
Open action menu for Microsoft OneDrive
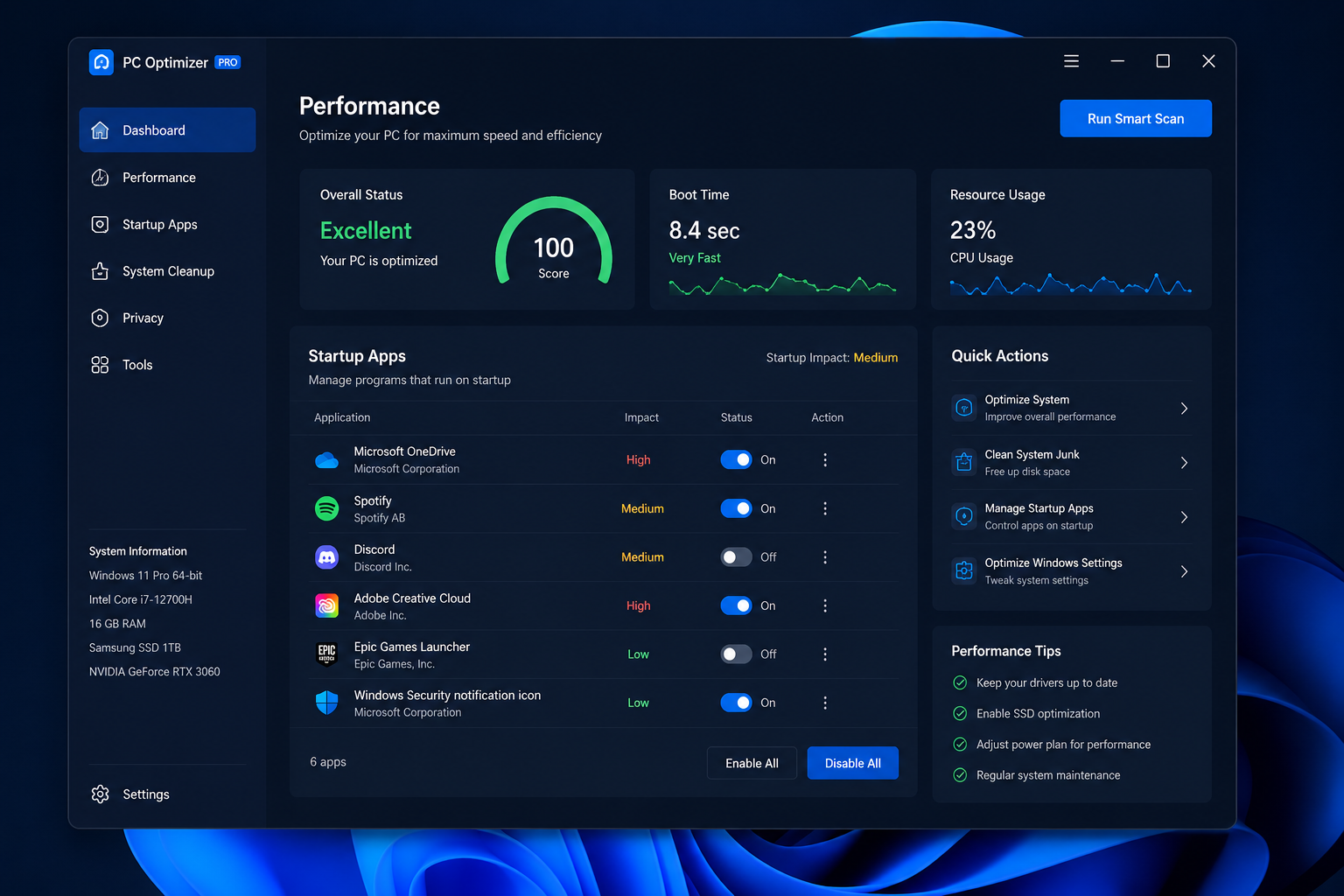(x=825, y=460)
